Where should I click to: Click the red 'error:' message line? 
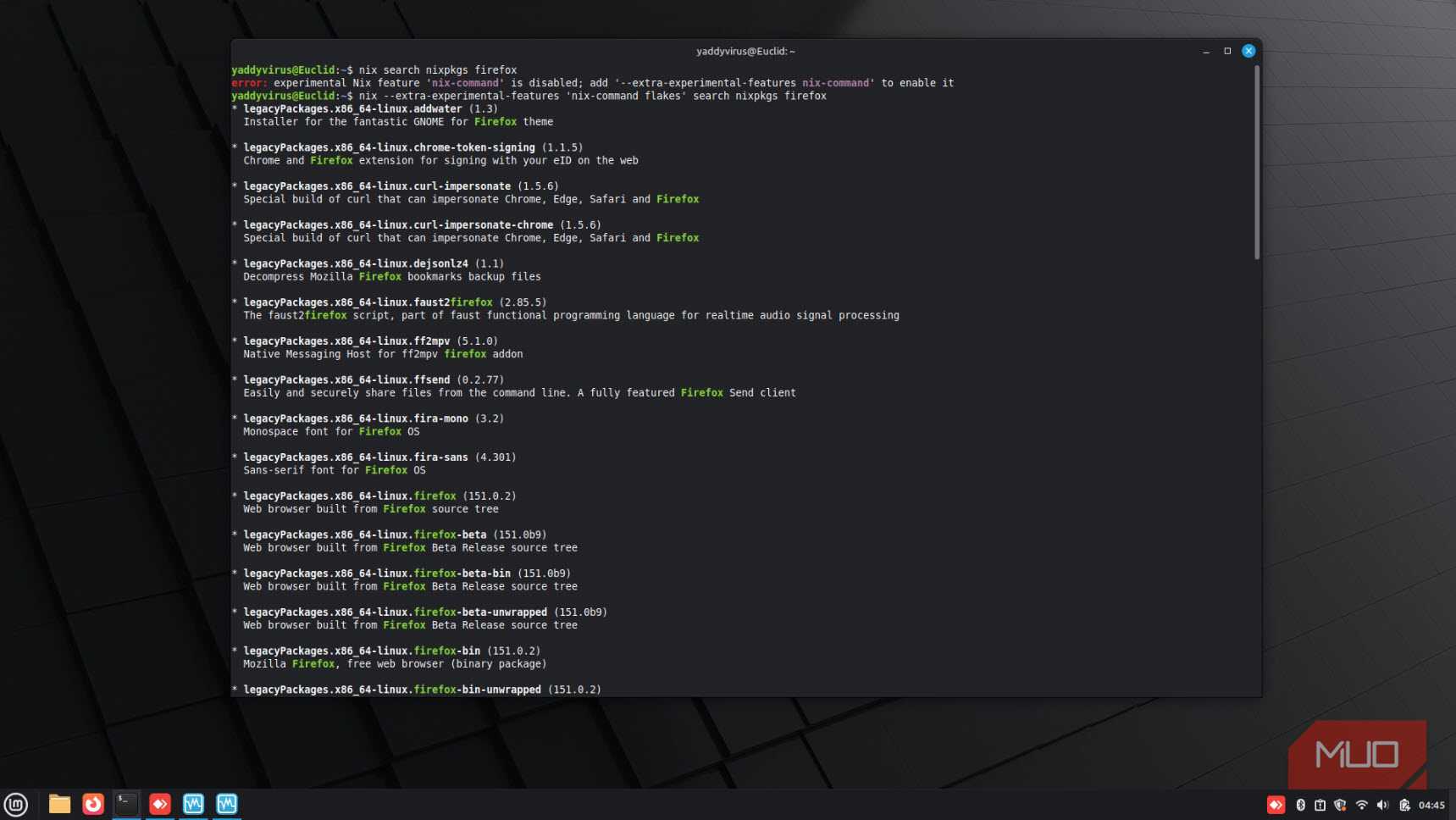(593, 83)
